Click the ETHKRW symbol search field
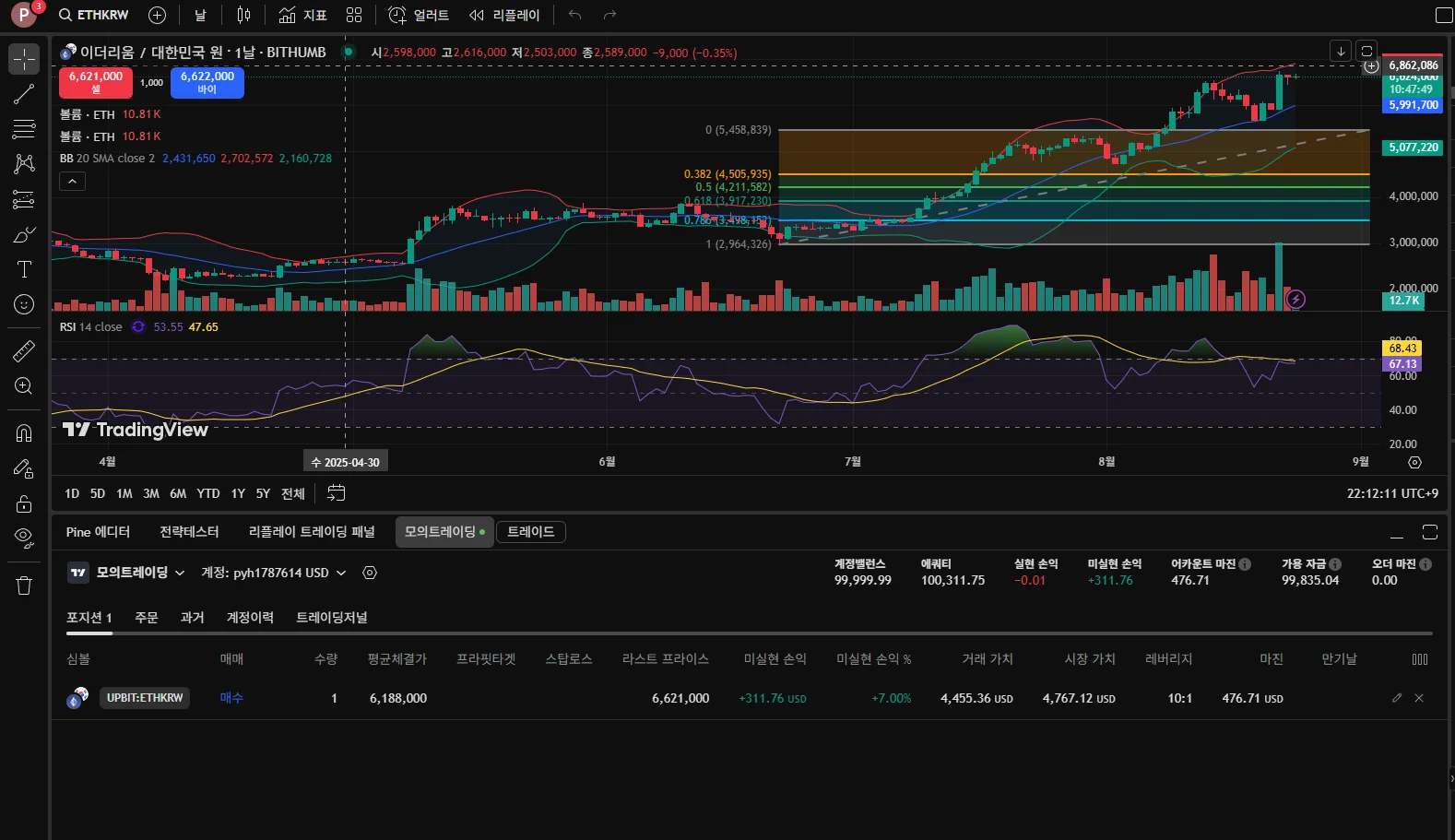The height and width of the screenshot is (840, 1455). click(x=94, y=15)
